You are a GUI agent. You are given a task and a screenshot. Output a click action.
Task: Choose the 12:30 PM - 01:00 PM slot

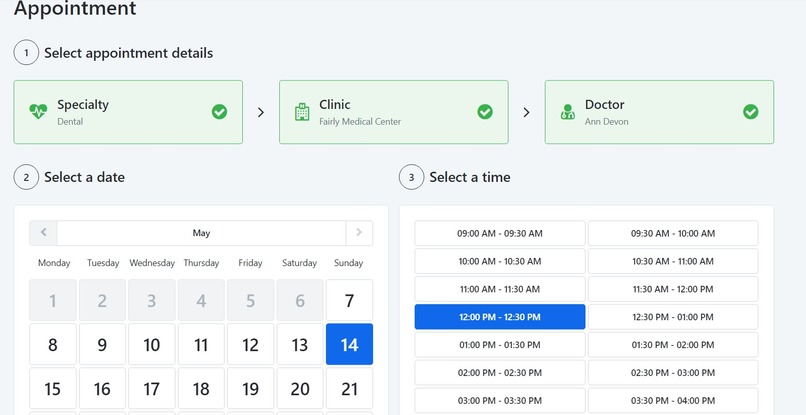[673, 317]
